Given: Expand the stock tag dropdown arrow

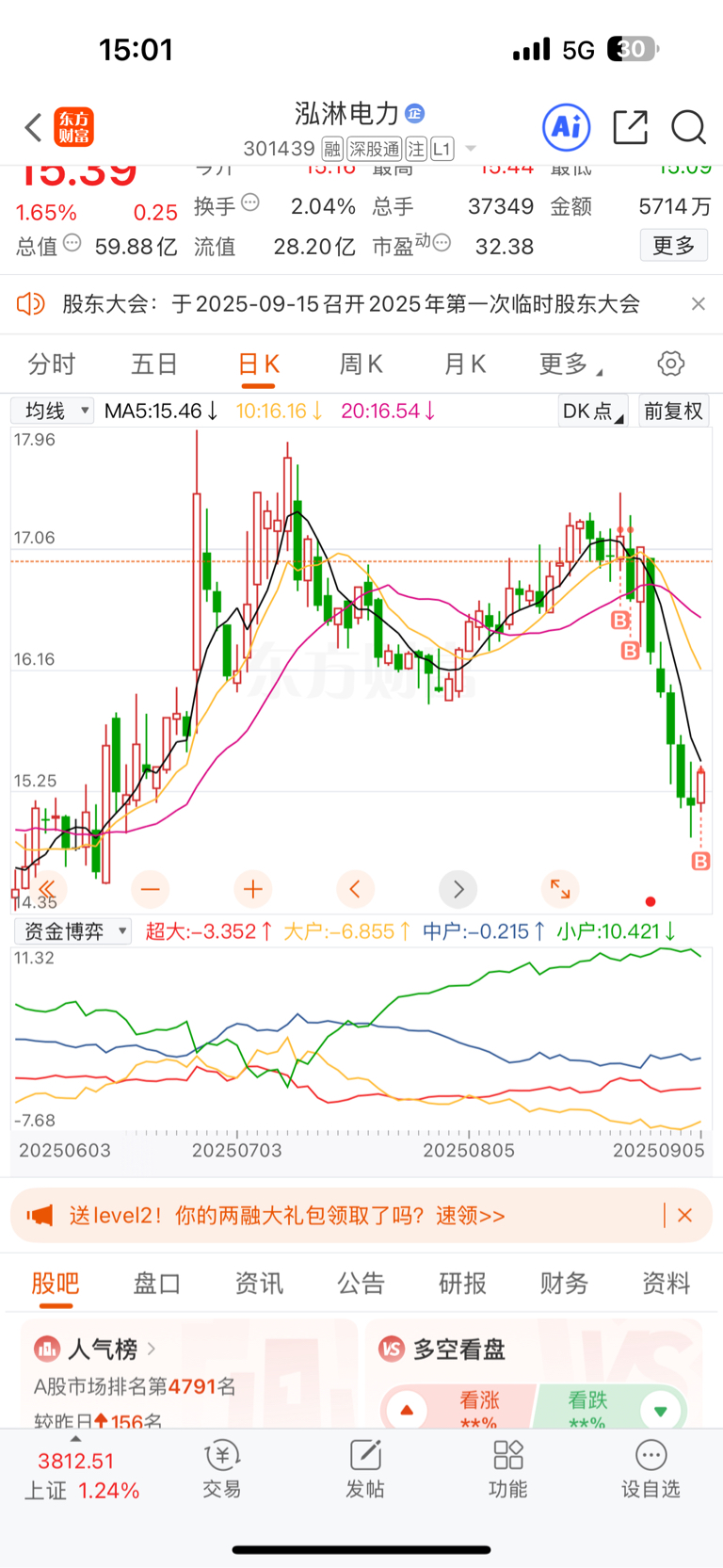Looking at the screenshot, I should 471,149.
